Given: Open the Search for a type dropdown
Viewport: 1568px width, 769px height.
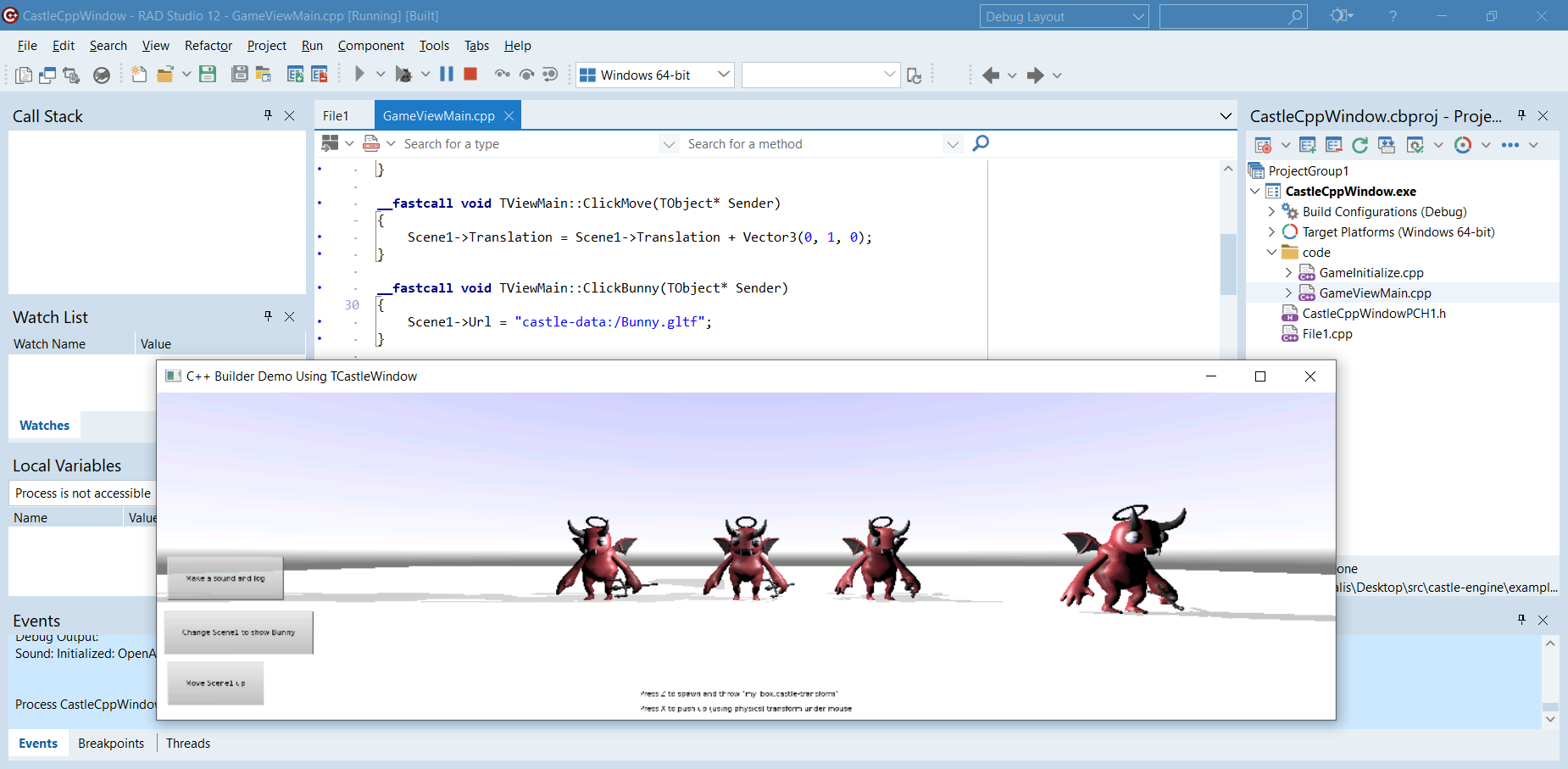Looking at the screenshot, I should tap(669, 144).
